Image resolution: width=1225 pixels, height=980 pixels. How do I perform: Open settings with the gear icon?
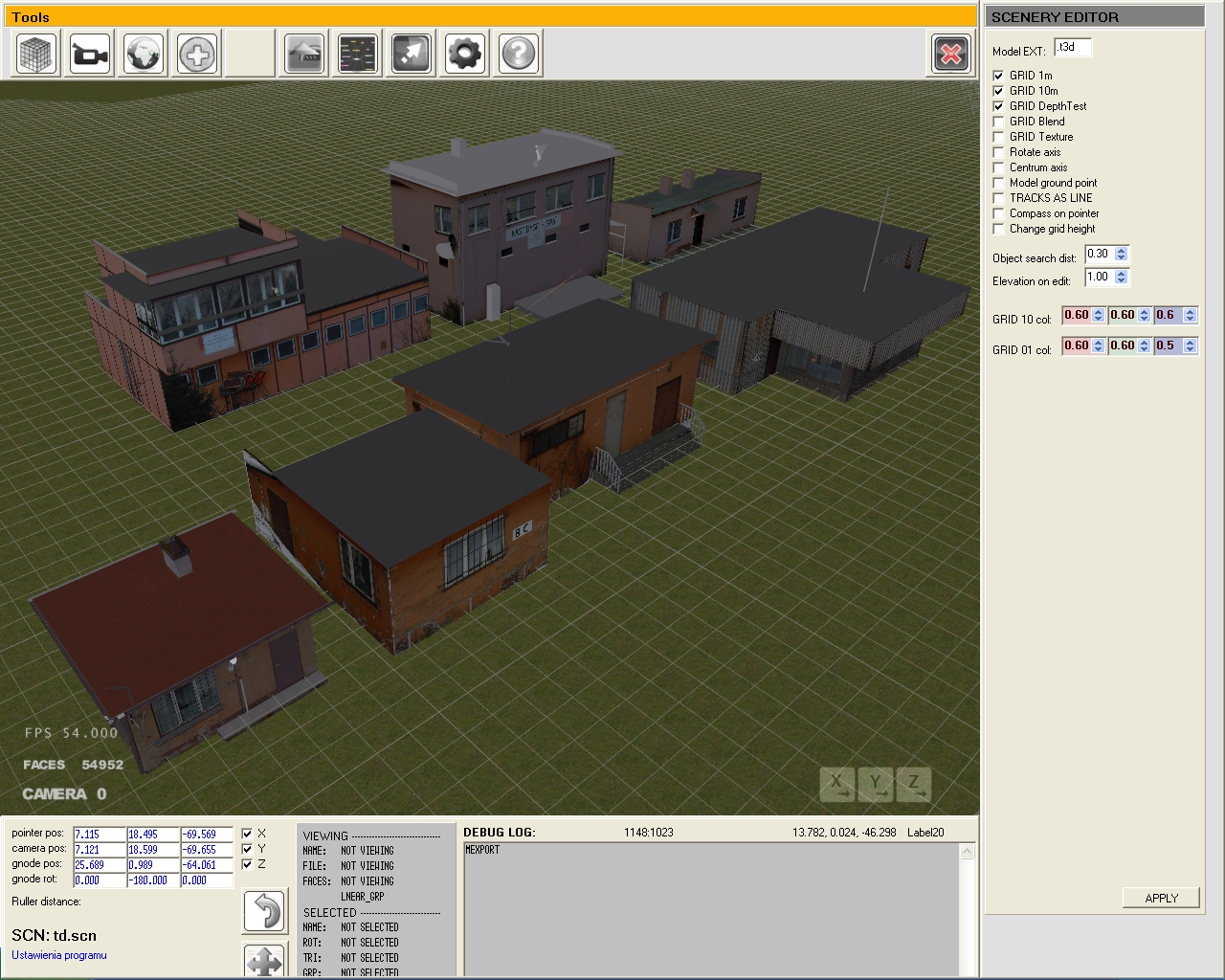click(x=465, y=54)
